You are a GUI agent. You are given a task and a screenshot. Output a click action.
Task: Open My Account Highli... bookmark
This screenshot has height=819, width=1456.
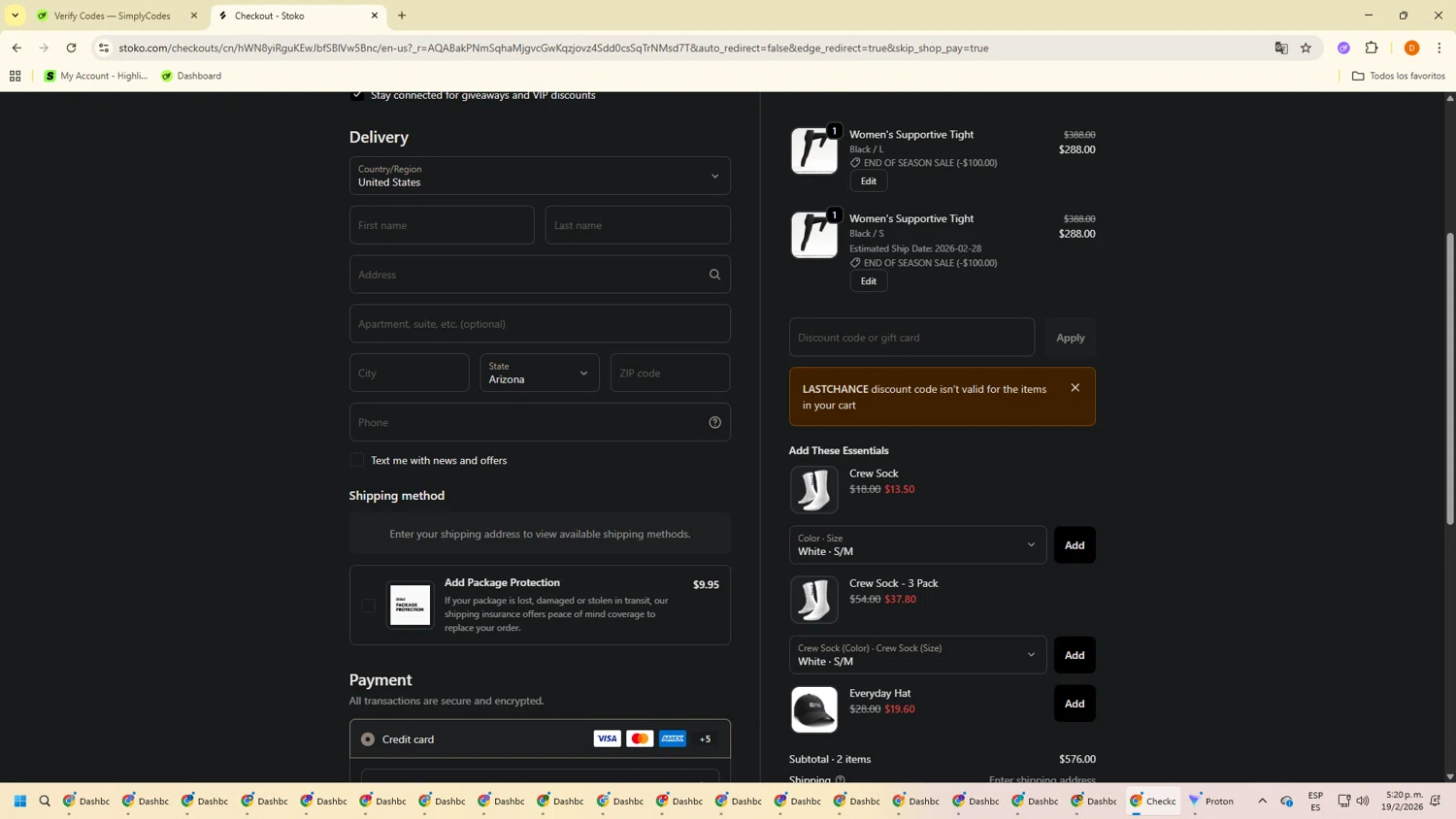click(96, 76)
